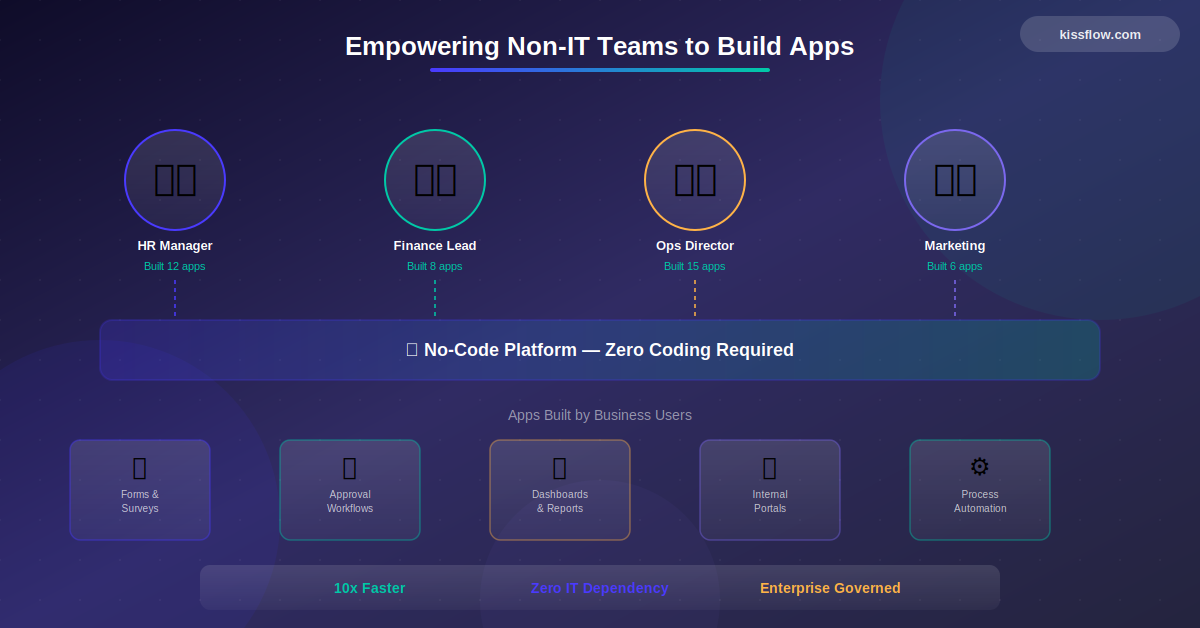1200x628 pixels.
Task: Click the "Zero IT Dependency" text
Action: tap(600, 588)
